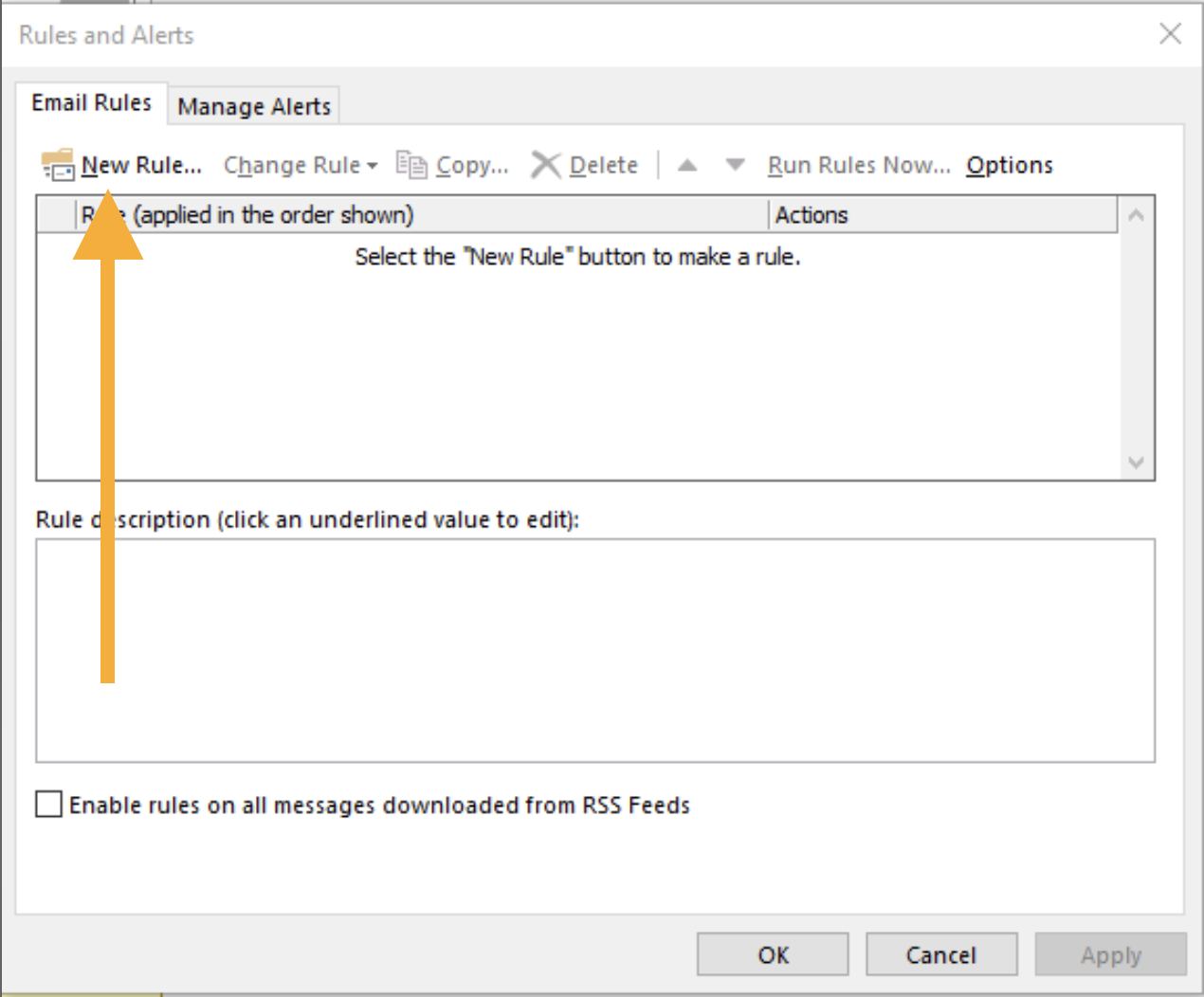Move rule up using the up arrow icon
1204x997 pixels.
(x=687, y=164)
